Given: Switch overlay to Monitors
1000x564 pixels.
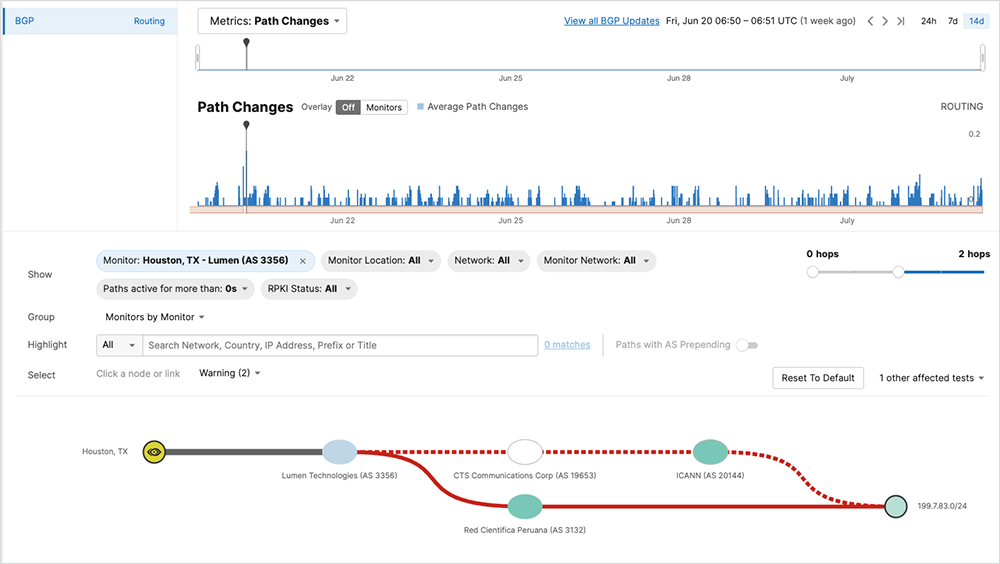Looking at the screenshot, I should coord(383,107).
